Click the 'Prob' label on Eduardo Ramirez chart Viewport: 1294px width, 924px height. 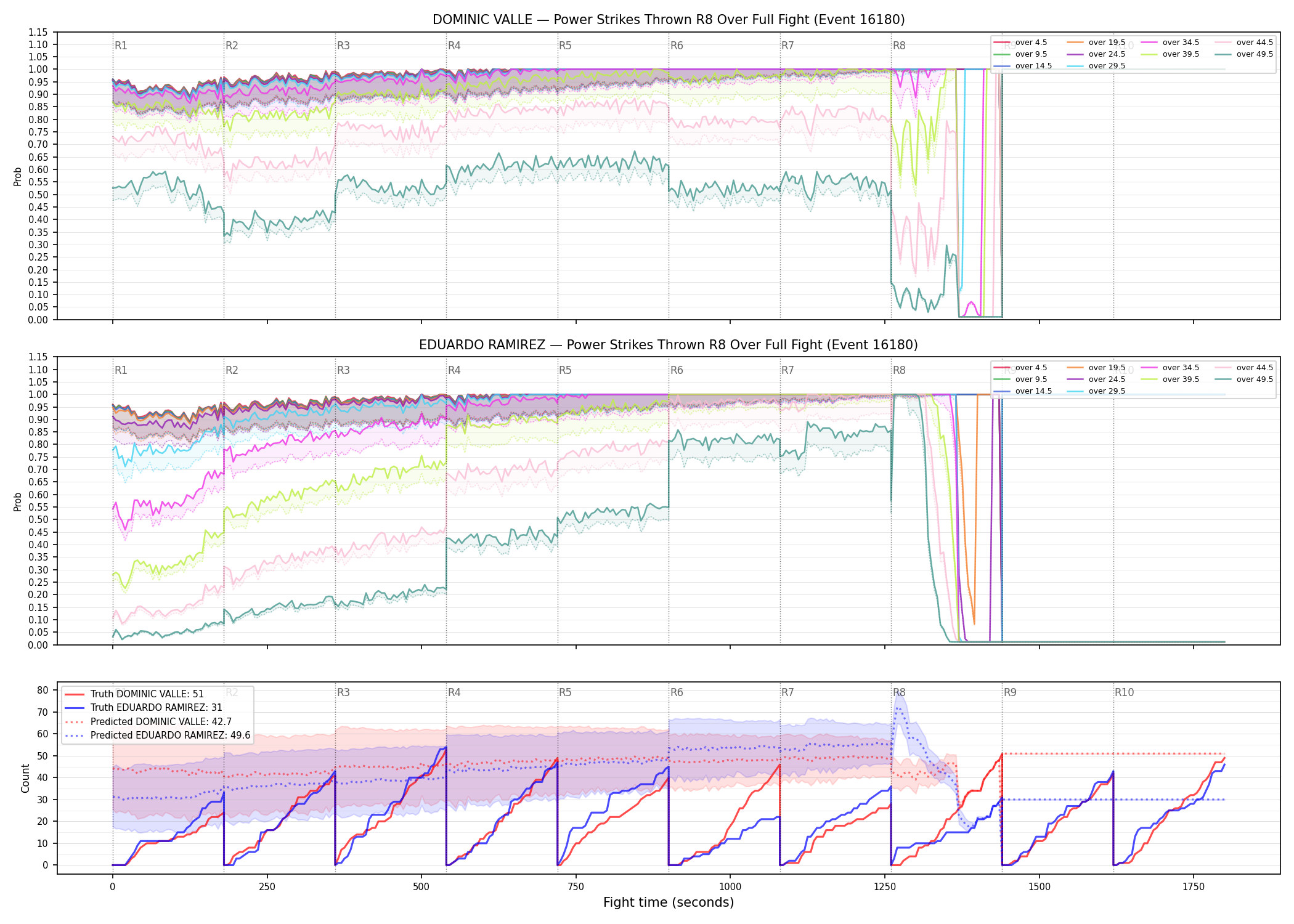coord(18,501)
